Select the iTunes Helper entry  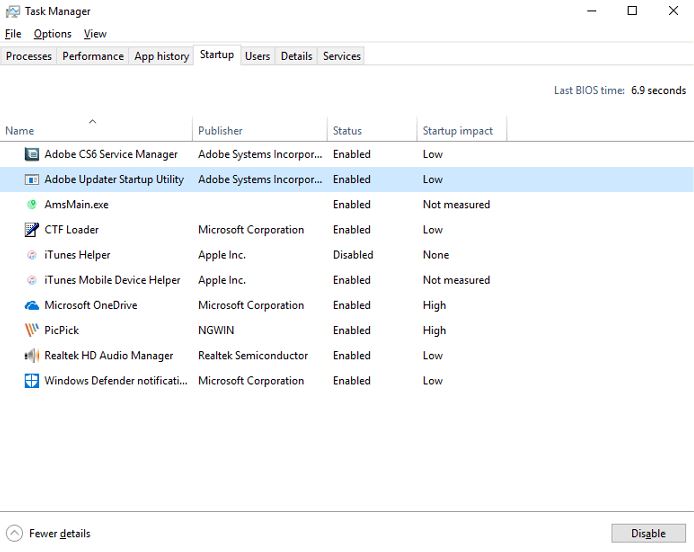point(77,255)
